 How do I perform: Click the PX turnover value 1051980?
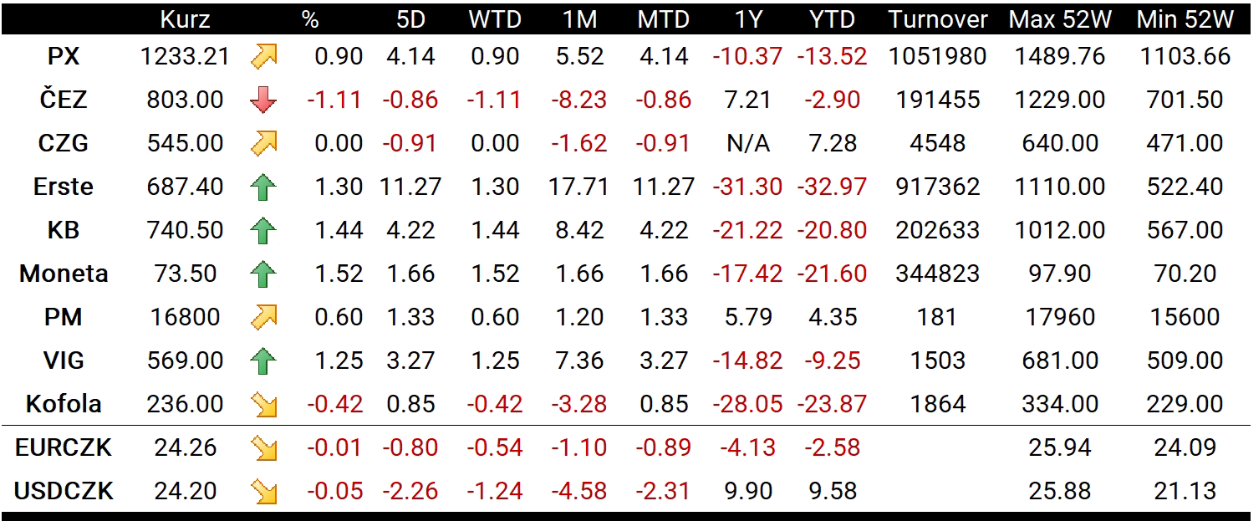coord(938,57)
